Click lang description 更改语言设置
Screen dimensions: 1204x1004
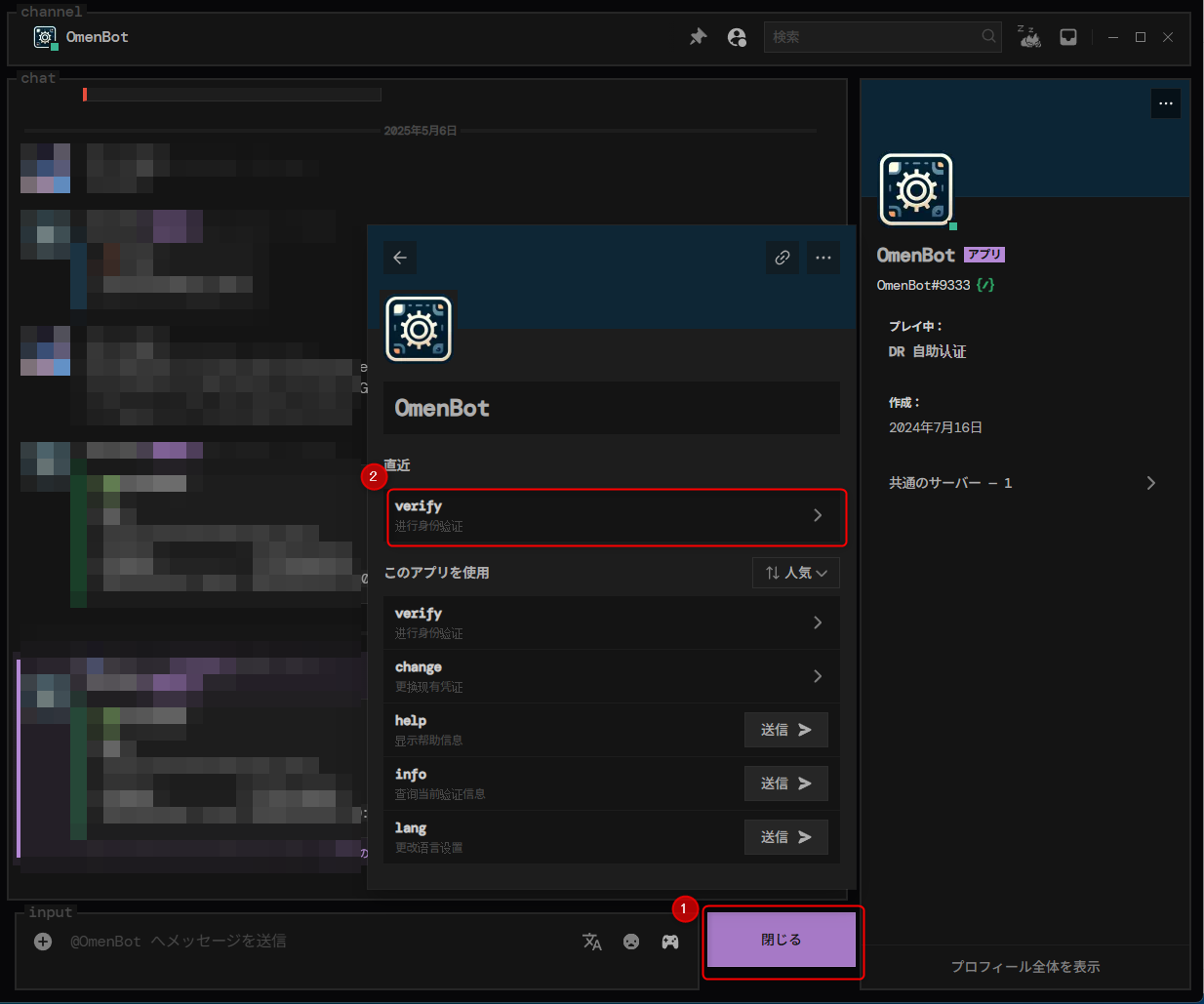[428, 848]
